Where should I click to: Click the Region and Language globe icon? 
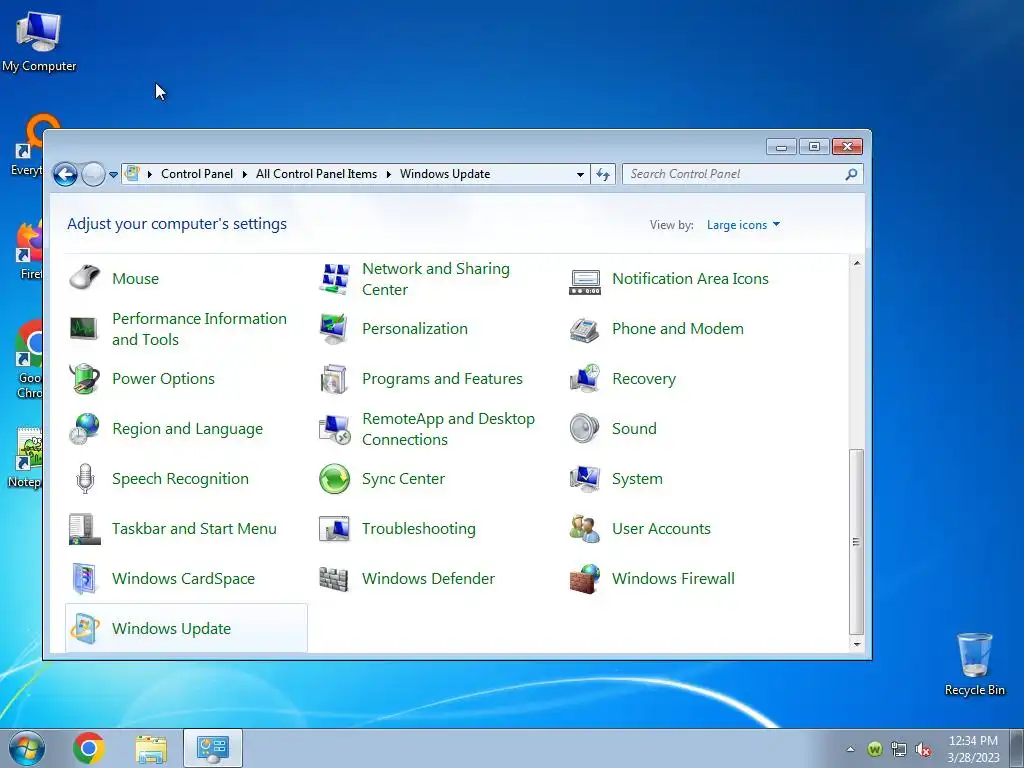click(x=85, y=429)
